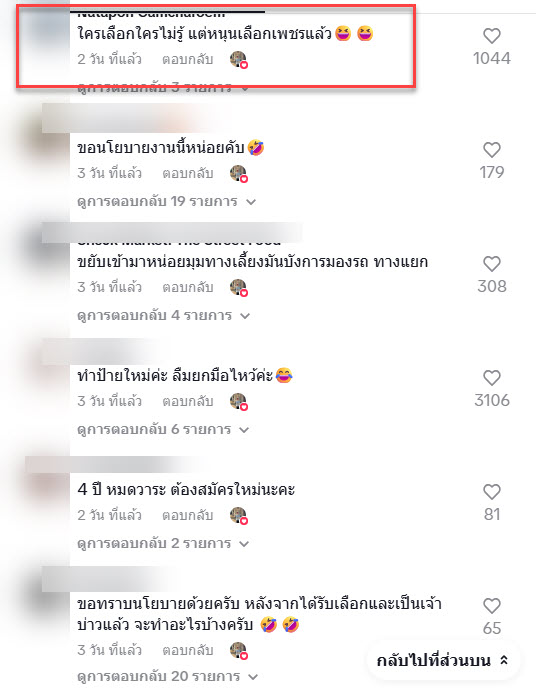Click creator-liked avatar badge on 179-likes comment

(239, 174)
